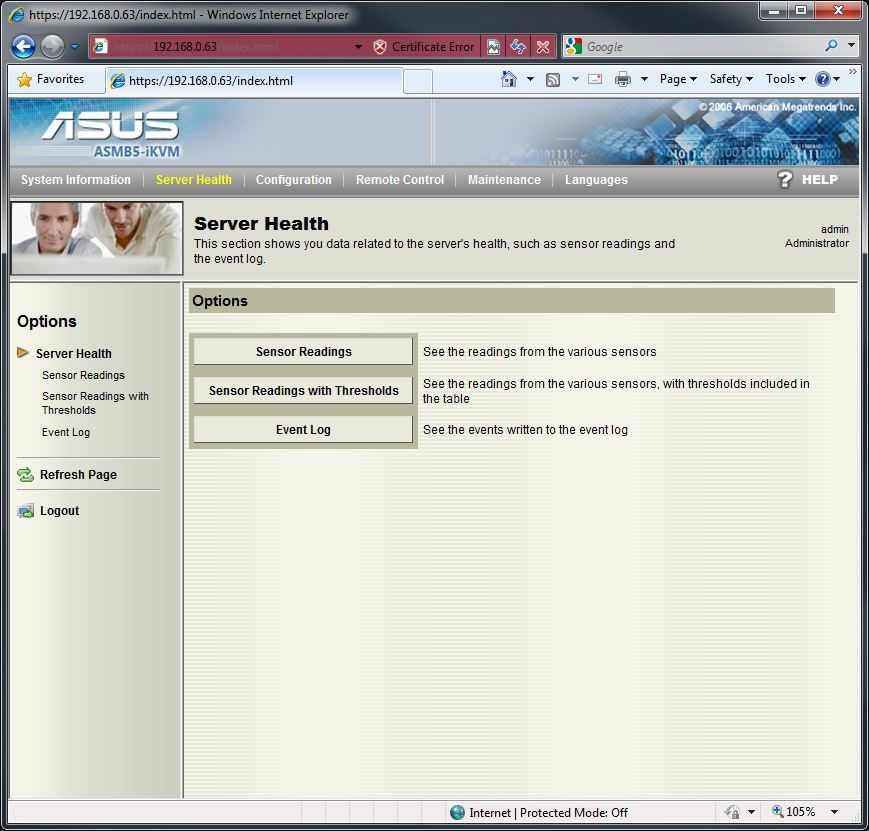Click the Stop loading X icon
This screenshot has width=869, height=831.
[x=542, y=47]
